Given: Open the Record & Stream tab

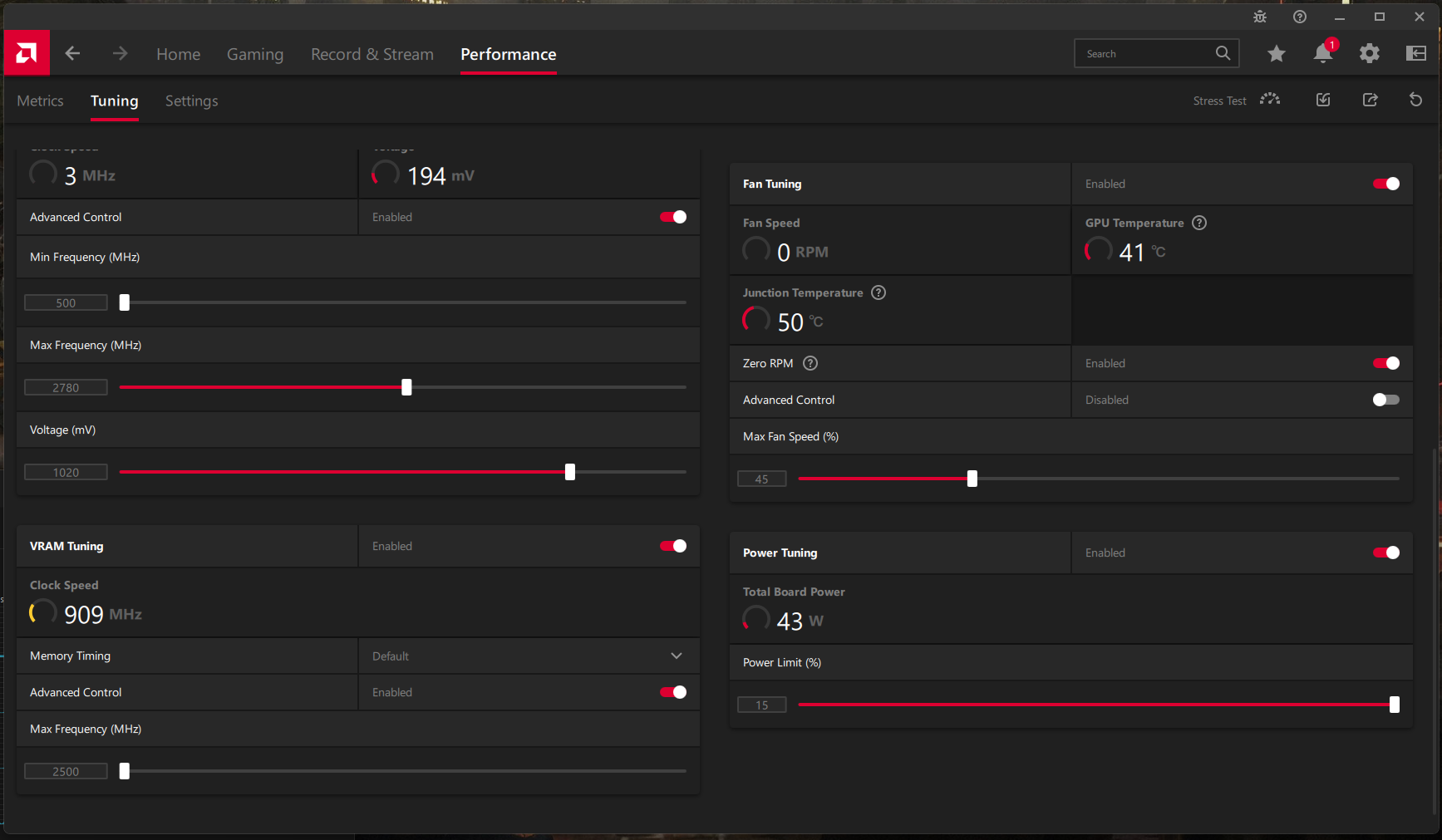Looking at the screenshot, I should tap(372, 54).
